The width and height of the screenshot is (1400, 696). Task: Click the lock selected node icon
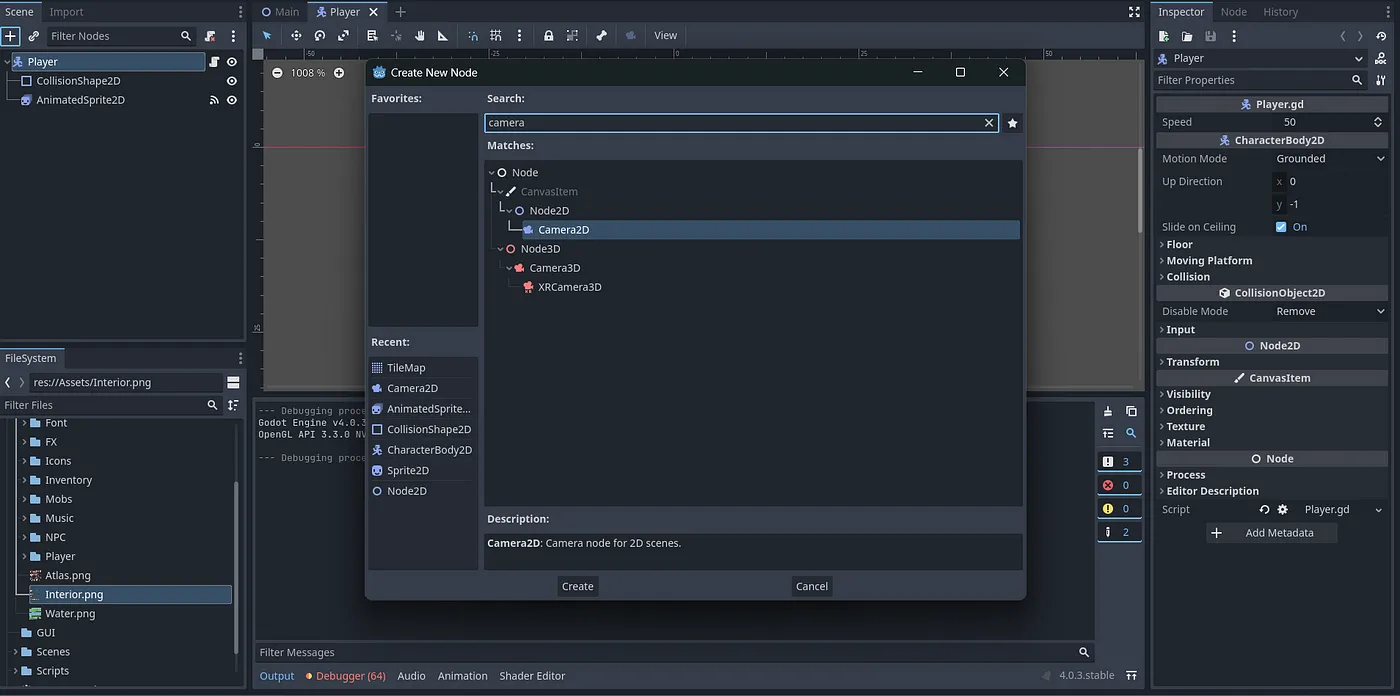click(549, 36)
